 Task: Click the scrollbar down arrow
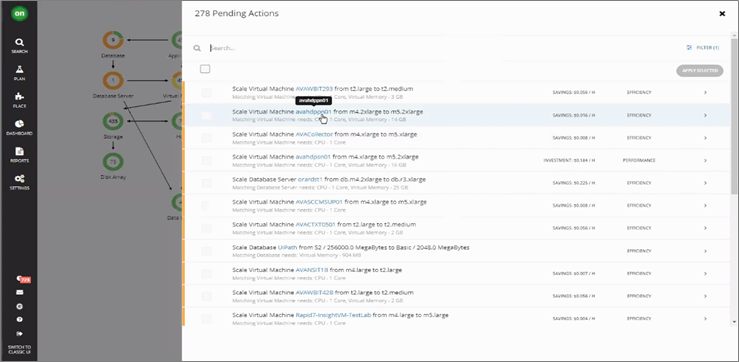[x=733, y=322]
